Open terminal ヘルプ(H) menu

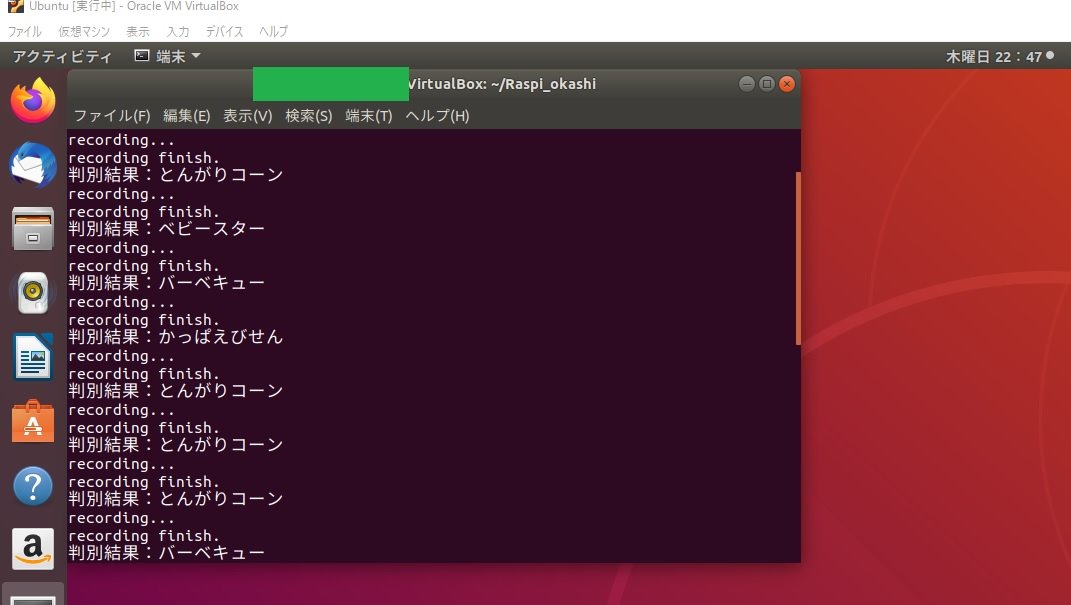[x=437, y=115]
